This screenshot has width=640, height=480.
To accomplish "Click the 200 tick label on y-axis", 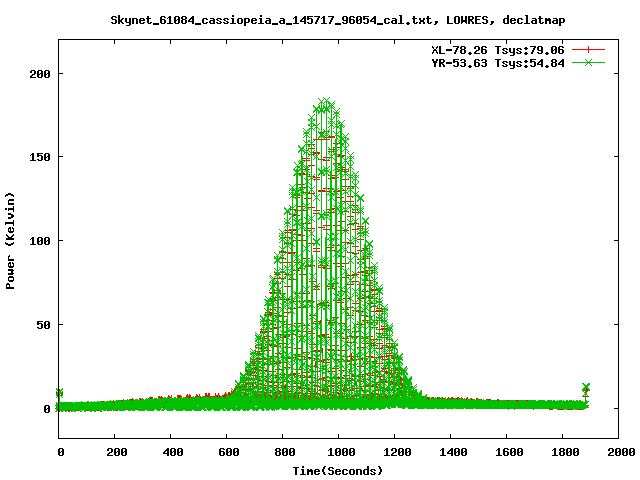I will pos(40,74).
